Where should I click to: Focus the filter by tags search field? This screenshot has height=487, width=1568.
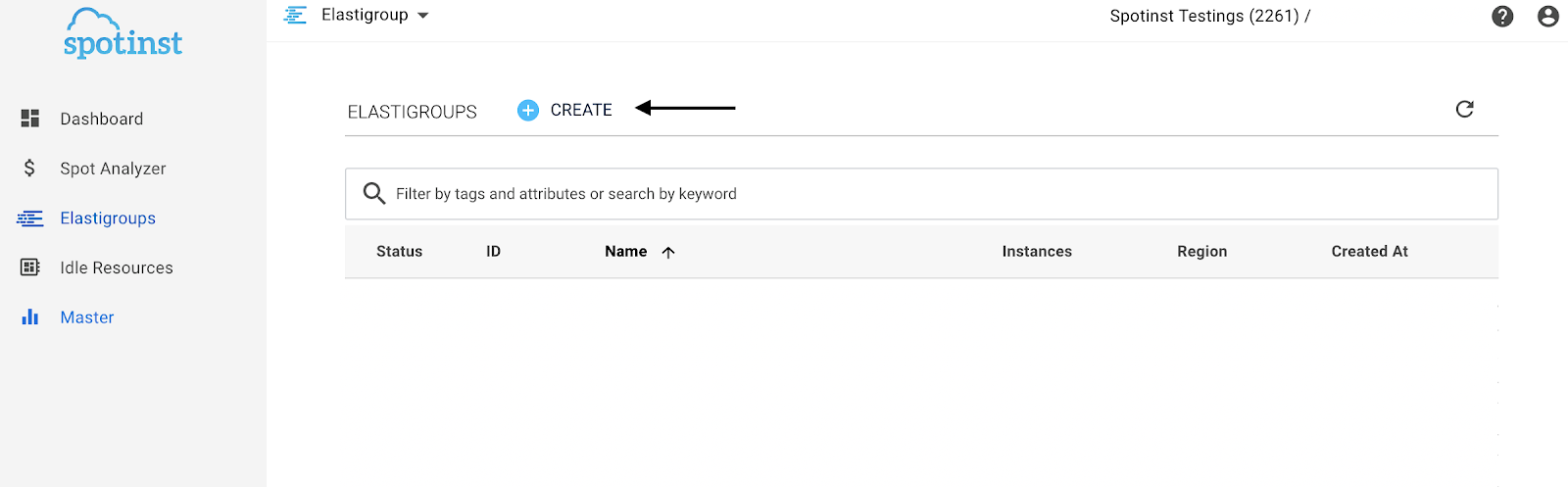click(x=921, y=194)
